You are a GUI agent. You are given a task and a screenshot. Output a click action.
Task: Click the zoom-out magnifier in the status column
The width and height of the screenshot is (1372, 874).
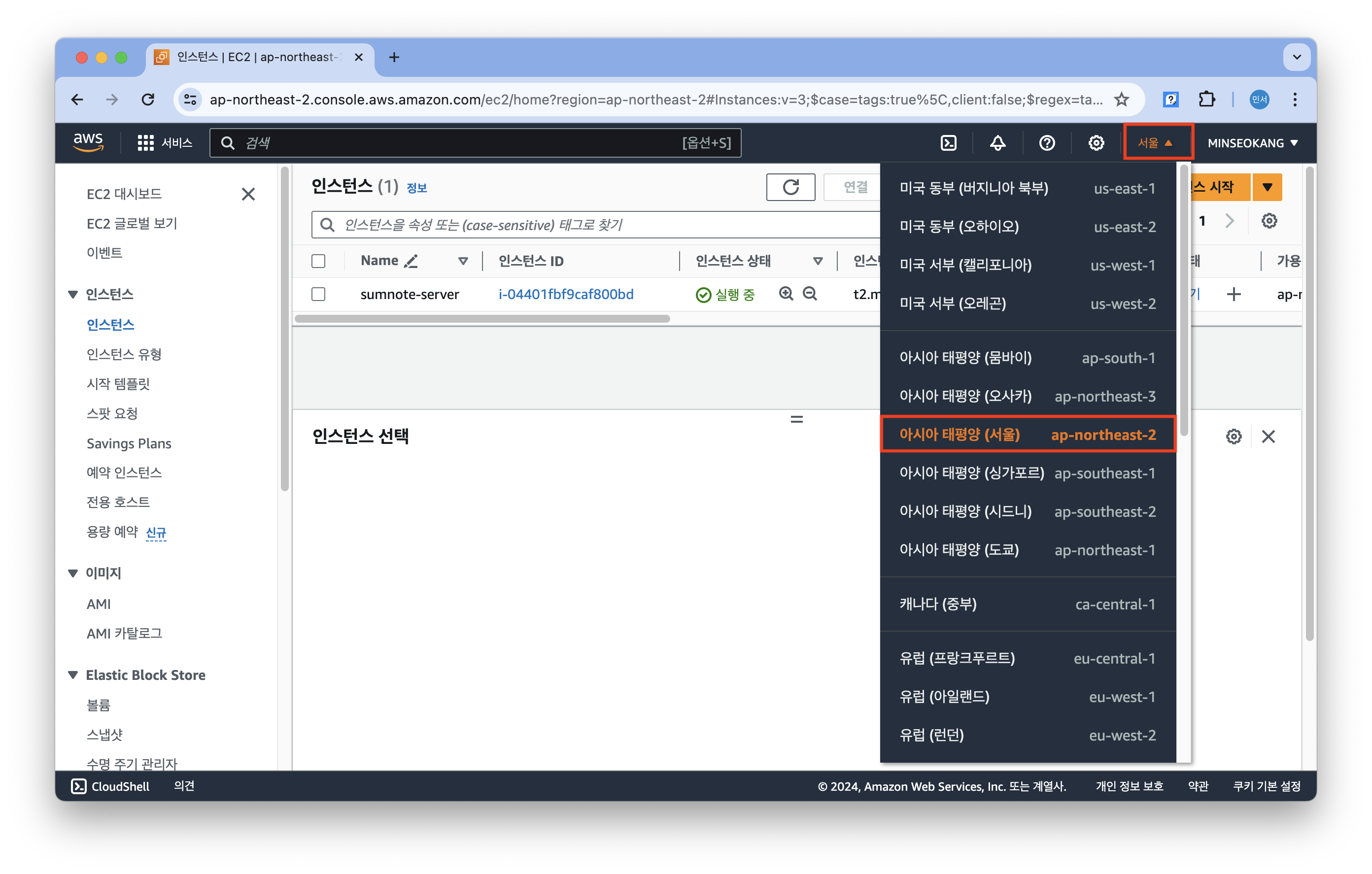810,294
